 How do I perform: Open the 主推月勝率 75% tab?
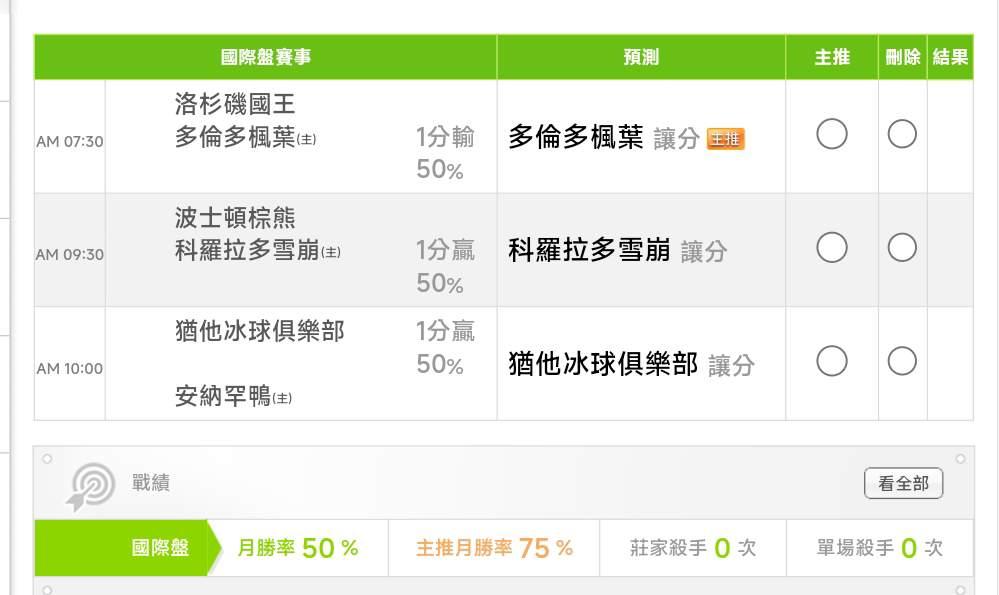tap(494, 548)
